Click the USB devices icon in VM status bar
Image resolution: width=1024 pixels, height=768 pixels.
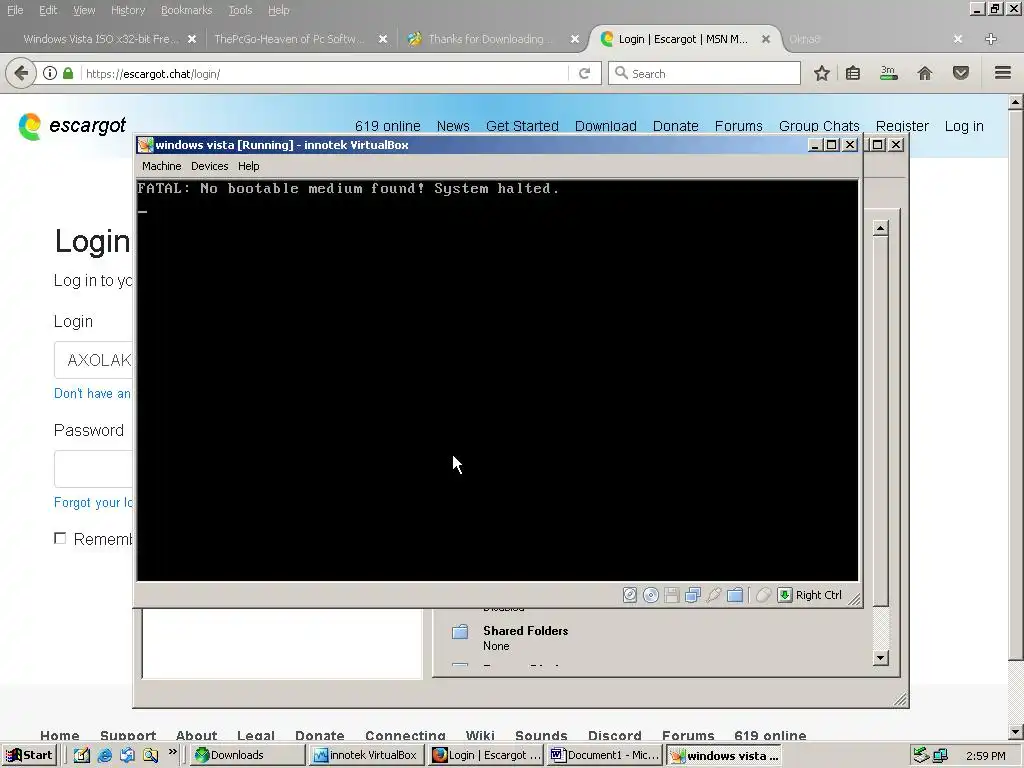click(x=714, y=595)
